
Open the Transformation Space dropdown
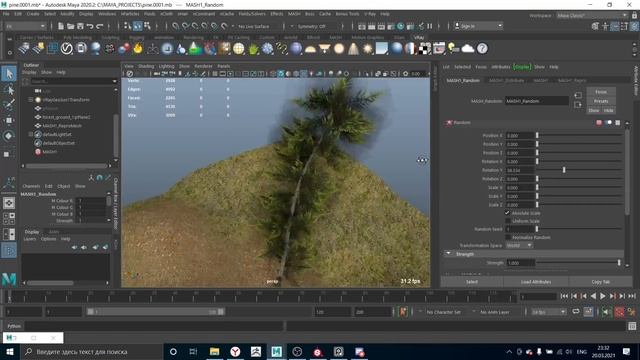coord(519,245)
